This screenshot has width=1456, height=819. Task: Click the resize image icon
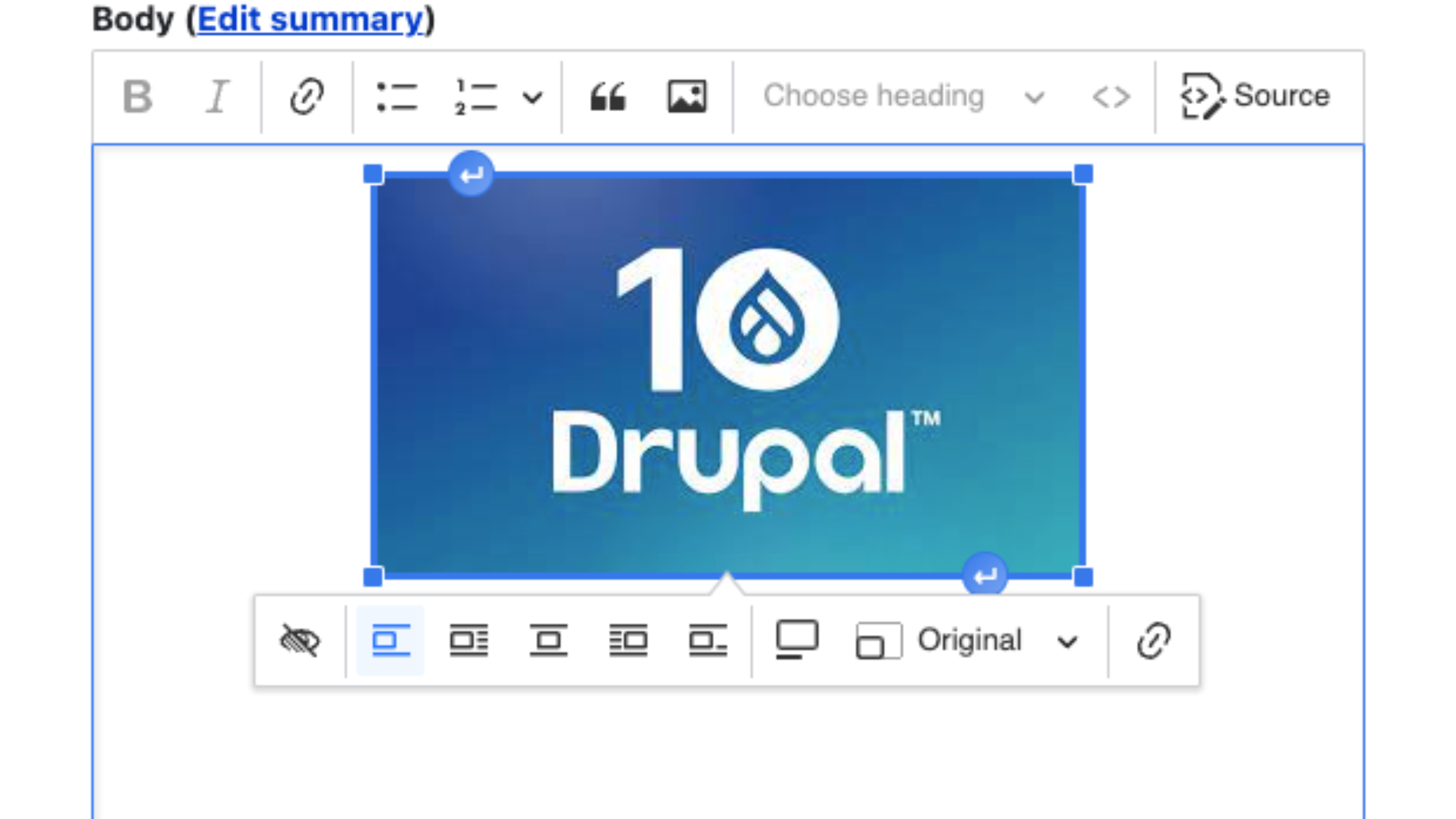pyautogui.click(x=878, y=640)
